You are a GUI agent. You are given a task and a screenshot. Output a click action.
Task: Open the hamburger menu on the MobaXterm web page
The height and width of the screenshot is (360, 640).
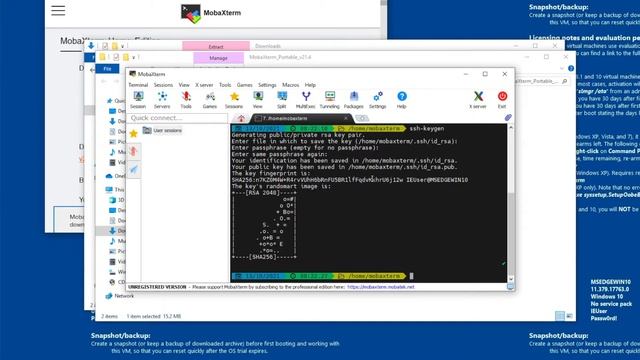58,11
